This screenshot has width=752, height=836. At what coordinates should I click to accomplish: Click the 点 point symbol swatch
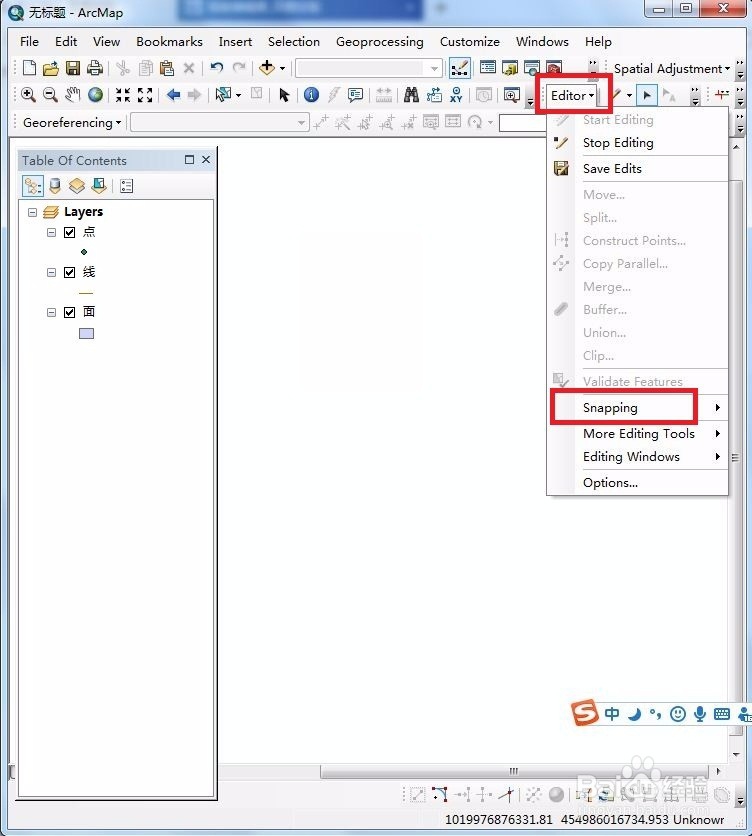84,252
